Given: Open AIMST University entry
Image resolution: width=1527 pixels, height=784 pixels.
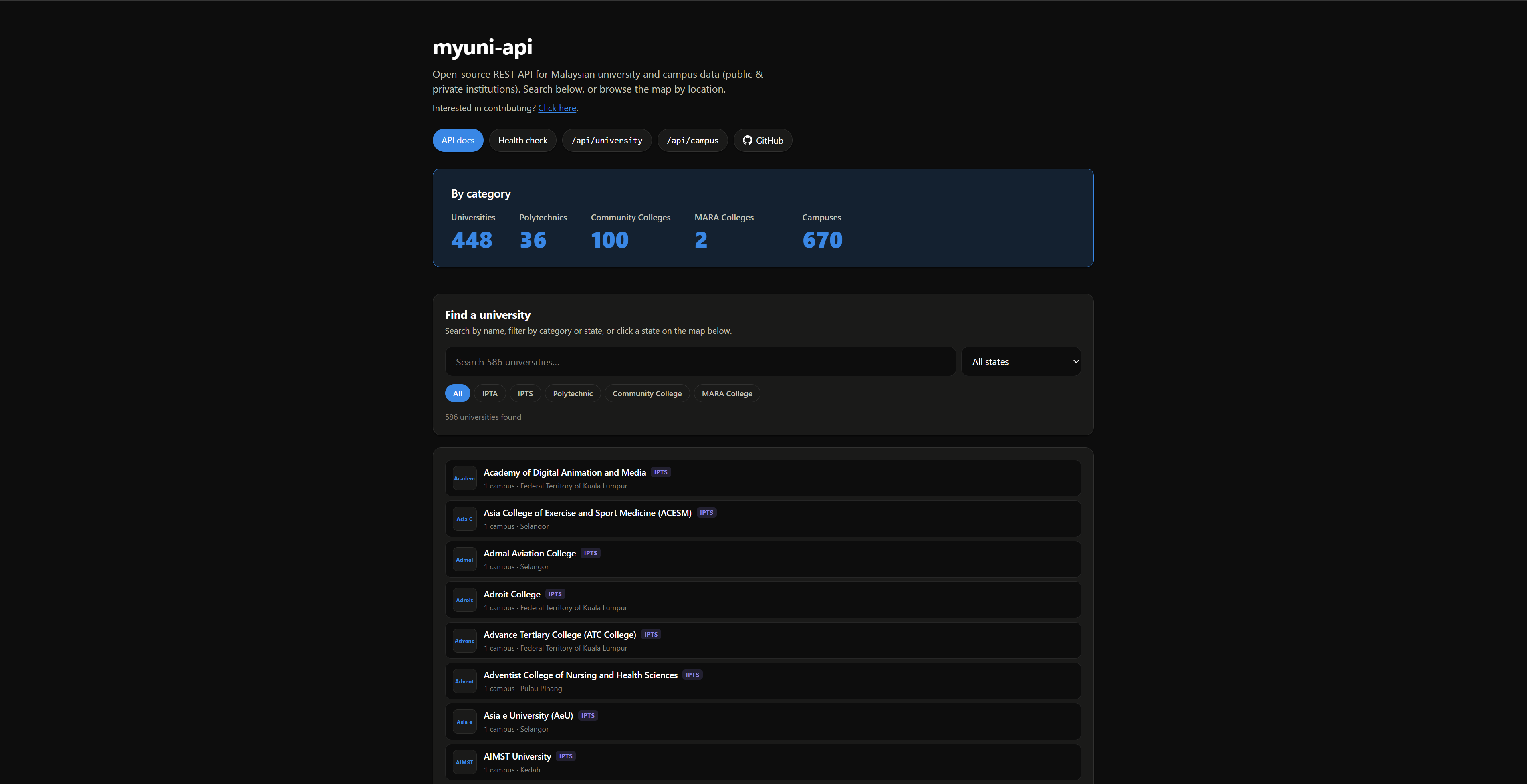Looking at the screenshot, I should 763,763.
